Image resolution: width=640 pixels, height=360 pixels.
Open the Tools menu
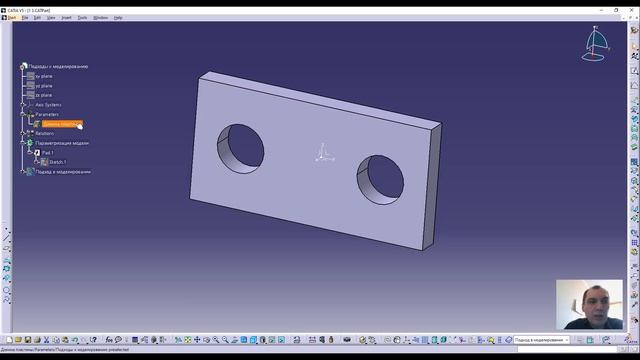pyautogui.click(x=82, y=18)
